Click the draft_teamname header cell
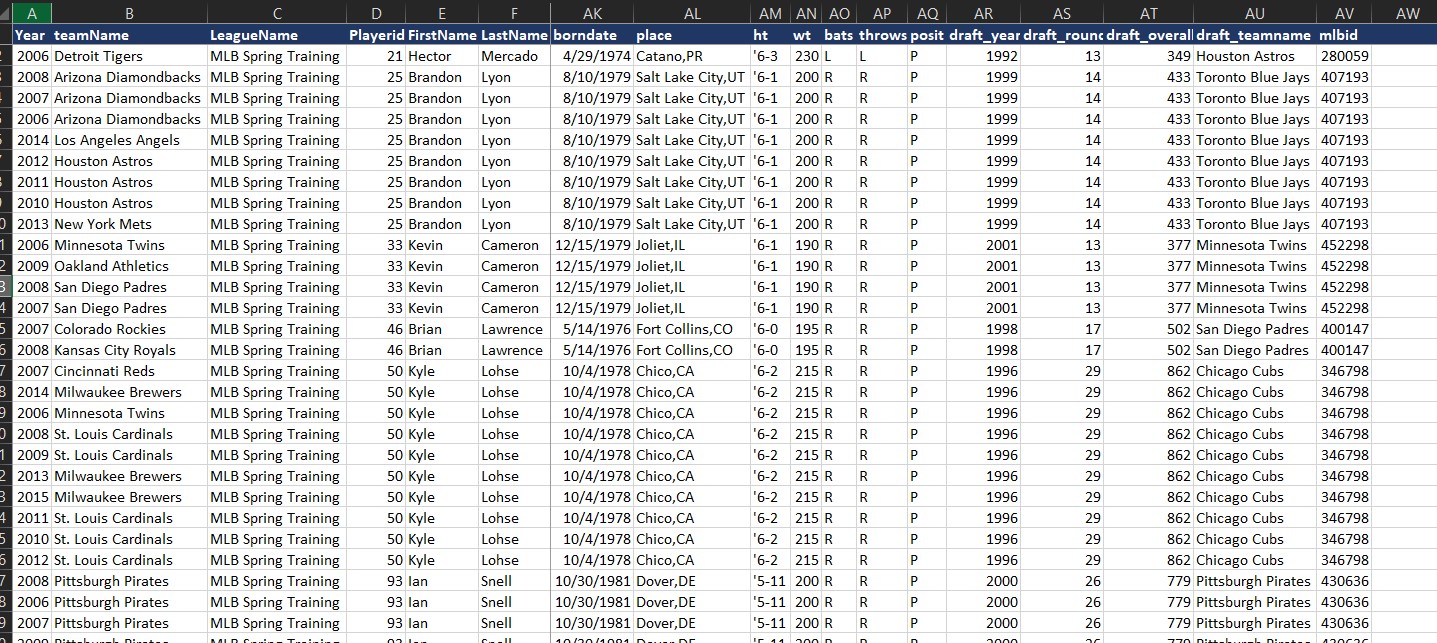1437x643 pixels. click(1254, 35)
